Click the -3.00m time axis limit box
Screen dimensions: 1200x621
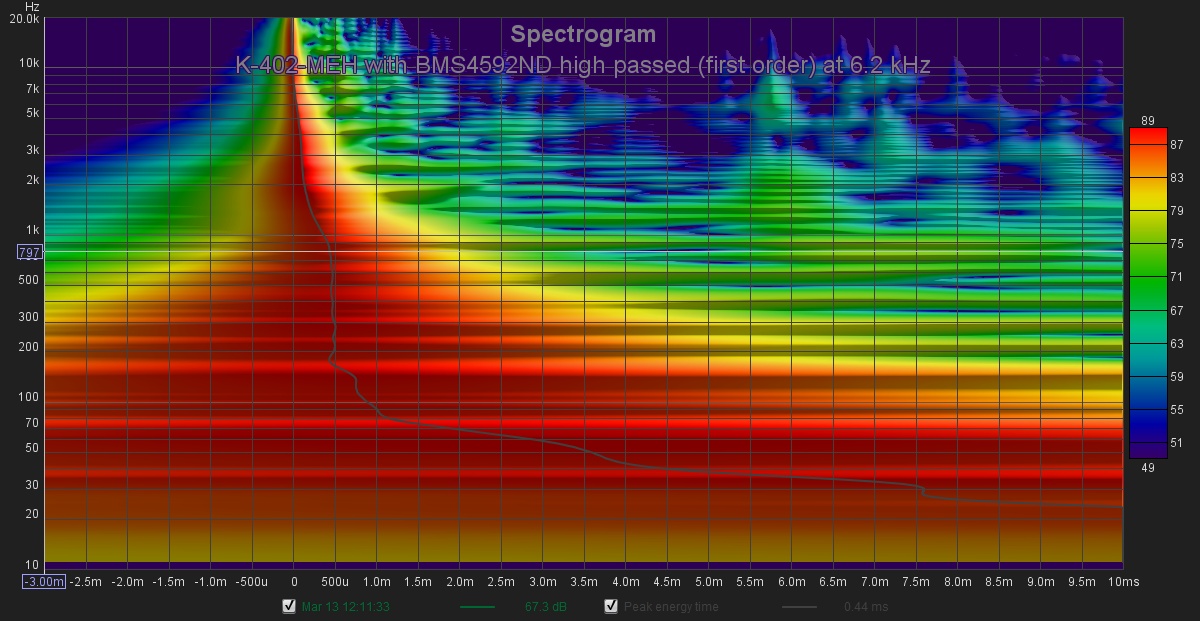coord(44,582)
